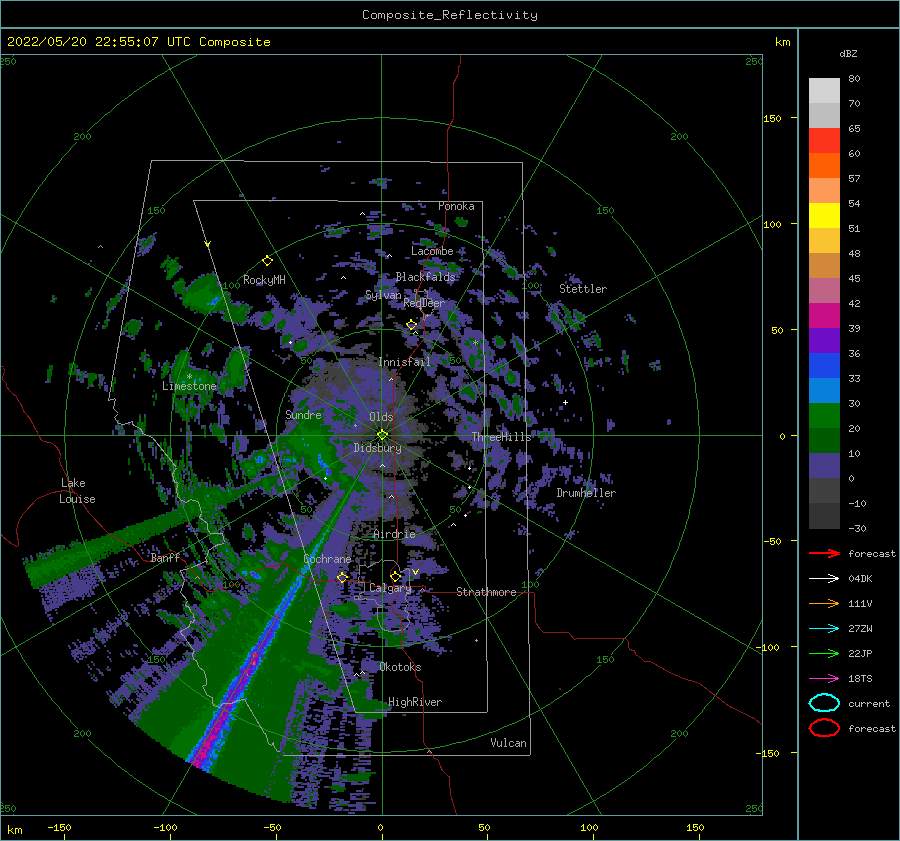Click the Stettler city label
The width and height of the screenshot is (900, 841).
[x=583, y=289]
